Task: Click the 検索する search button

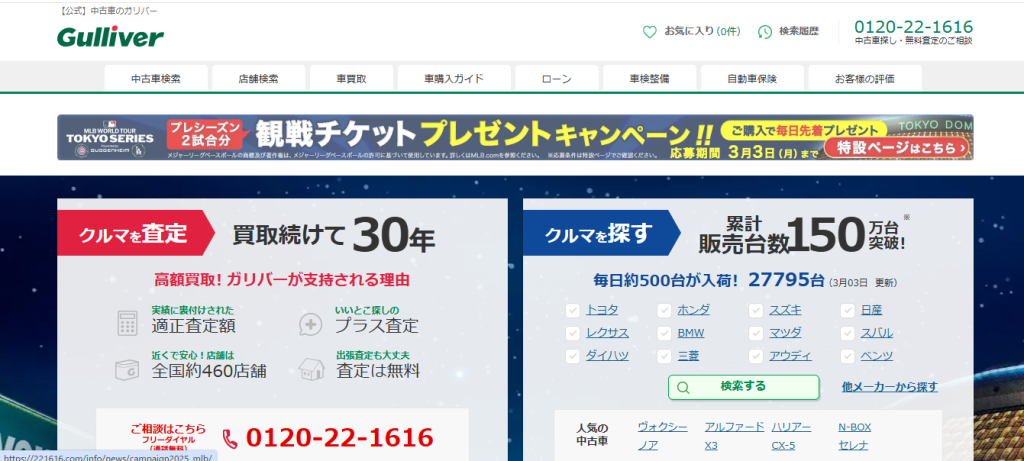Action: click(743, 387)
